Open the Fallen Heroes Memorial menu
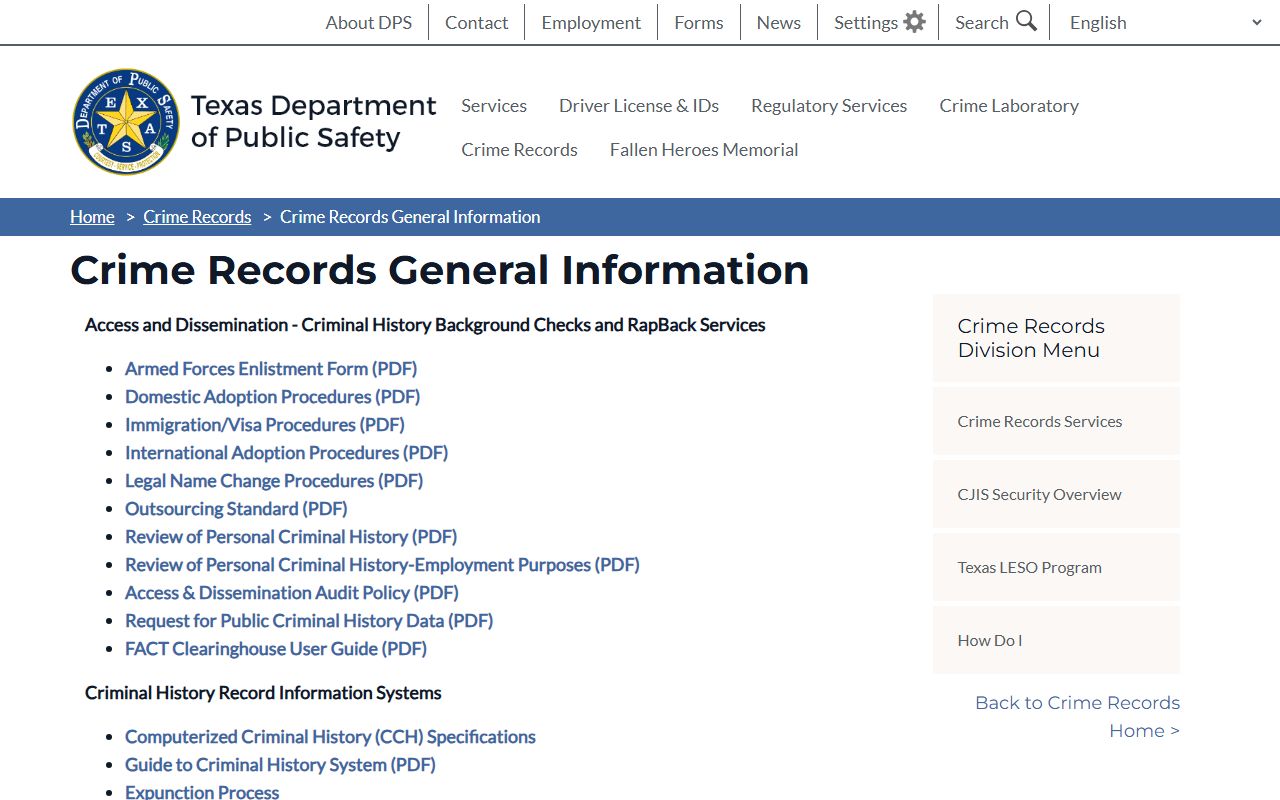This screenshot has width=1280, height=800. (x=704, y=150)
